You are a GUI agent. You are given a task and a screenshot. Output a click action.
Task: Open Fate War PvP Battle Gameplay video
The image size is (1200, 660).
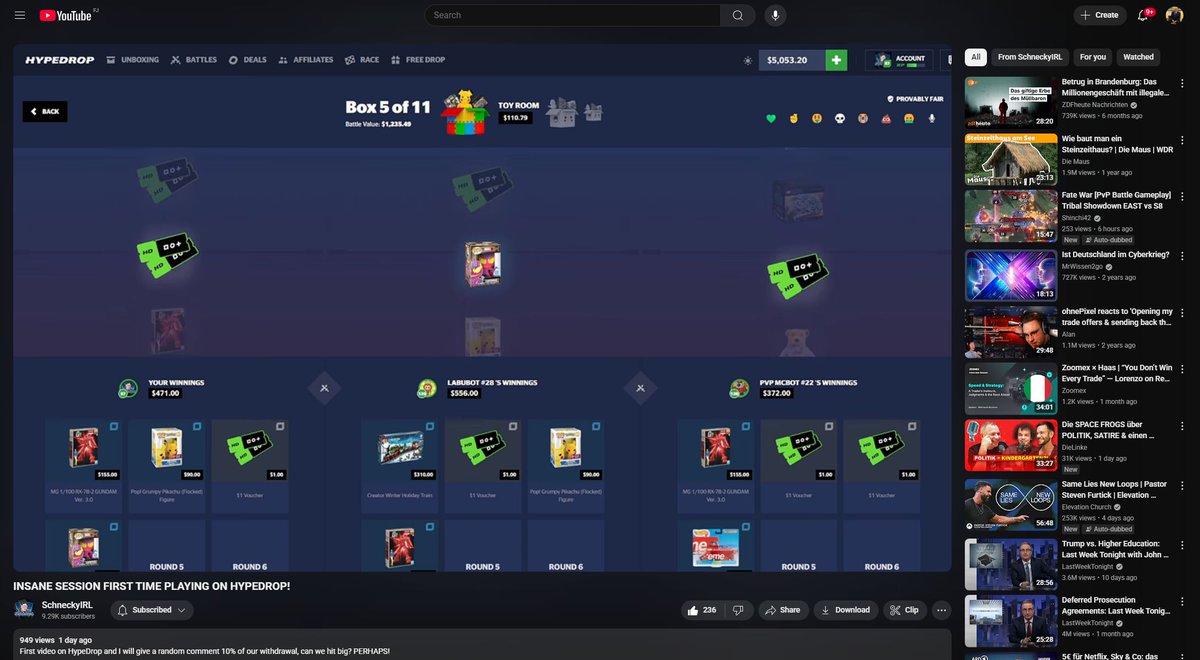pyautogui.click(x=1011, y=217)
